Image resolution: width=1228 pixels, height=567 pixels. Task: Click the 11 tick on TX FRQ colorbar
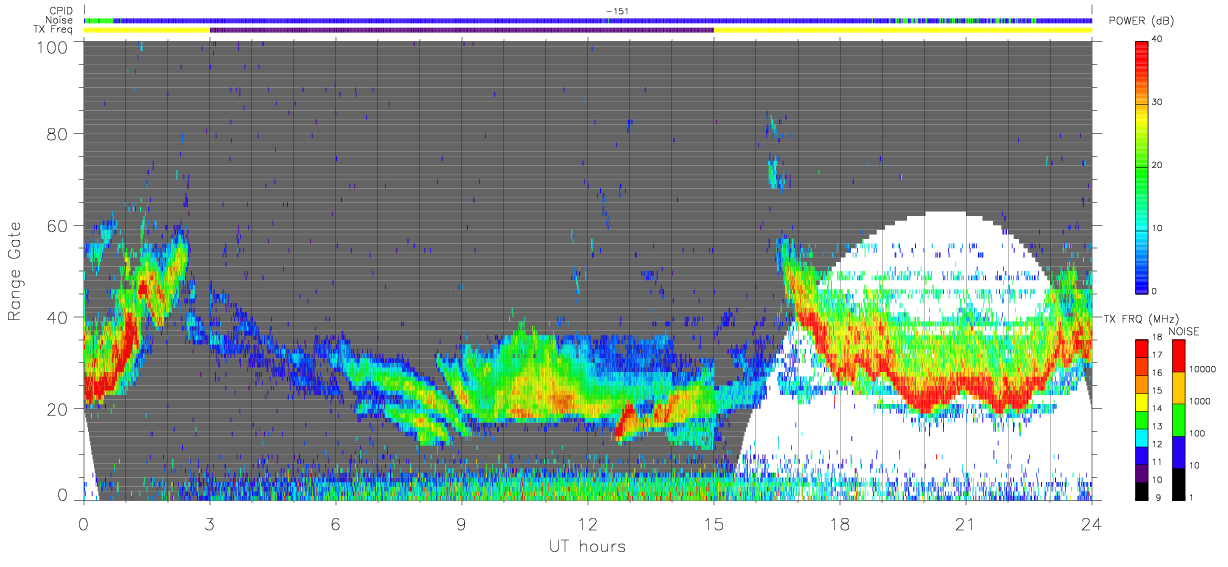point(1158,462)
